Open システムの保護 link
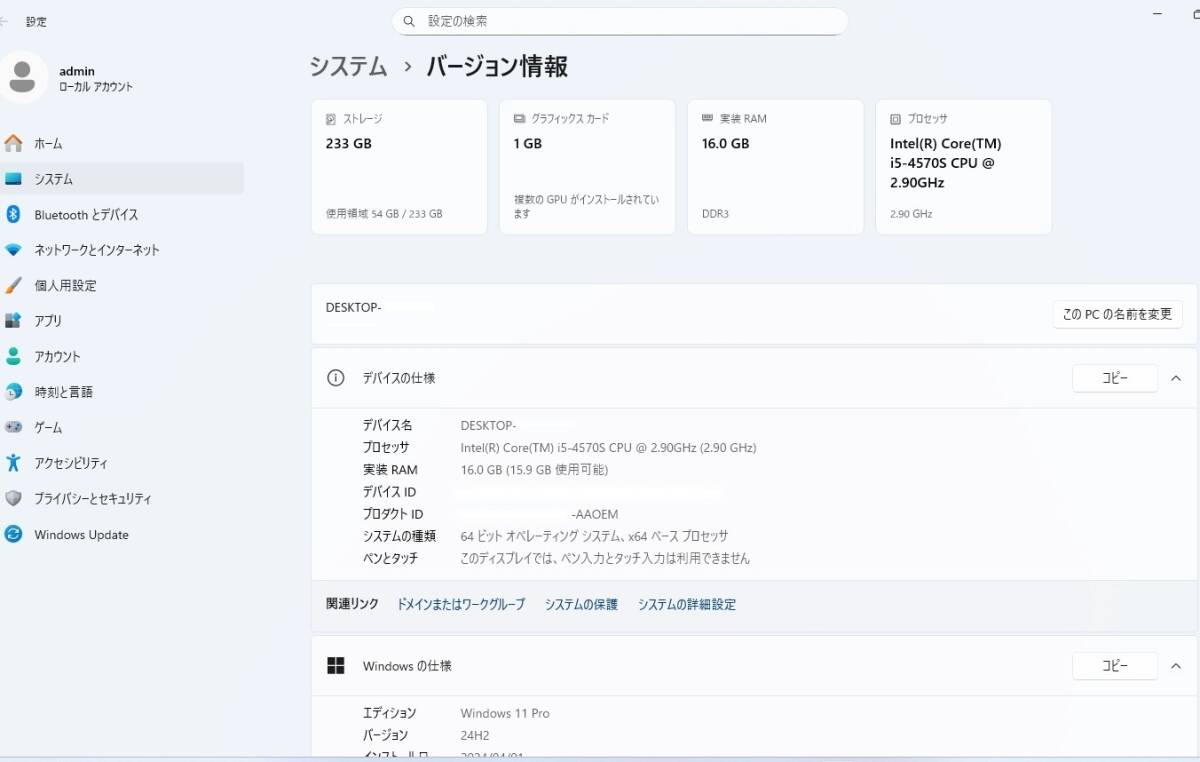The height and width of the screenshot is (762, 1200). point(581,604)
